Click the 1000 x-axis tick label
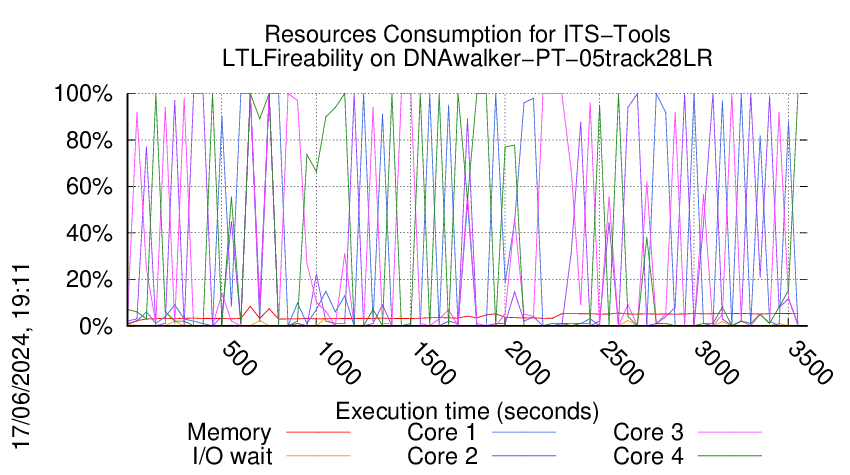 pyautogui.click(x=337, y=363)
